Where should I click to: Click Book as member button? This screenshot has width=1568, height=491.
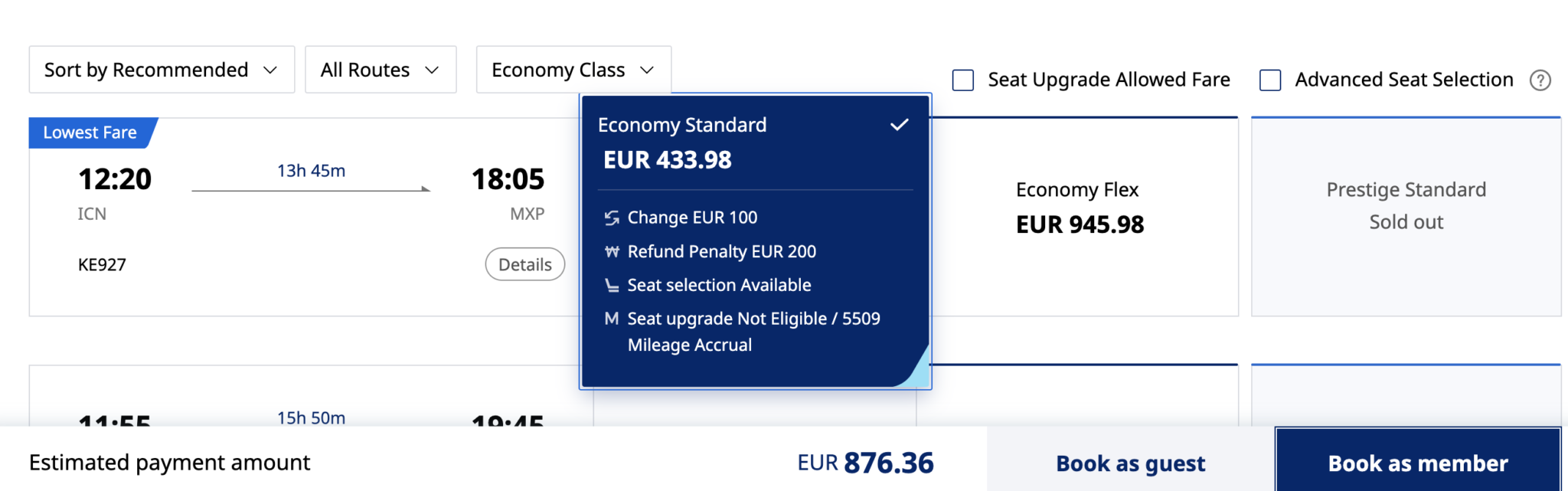pos(1418,463)
